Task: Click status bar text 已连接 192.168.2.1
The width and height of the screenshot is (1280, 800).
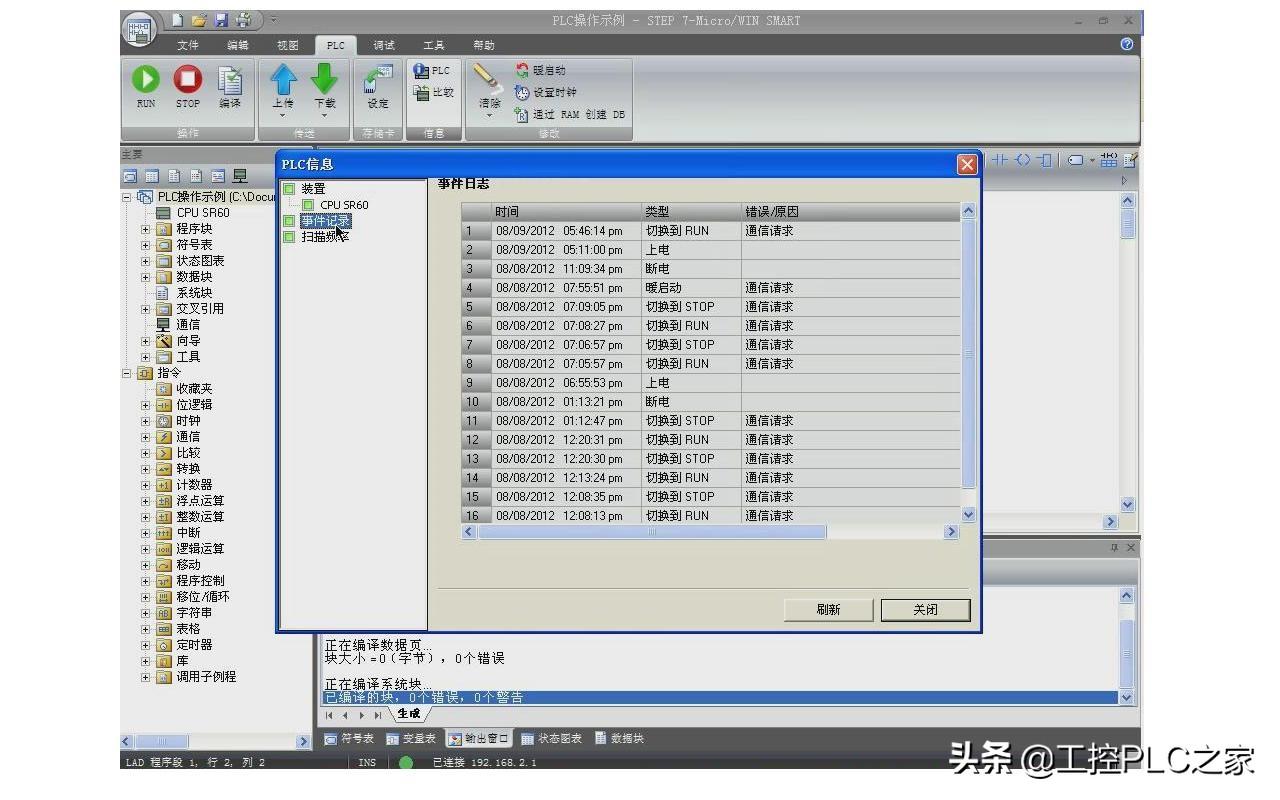Action: [484, 762]
